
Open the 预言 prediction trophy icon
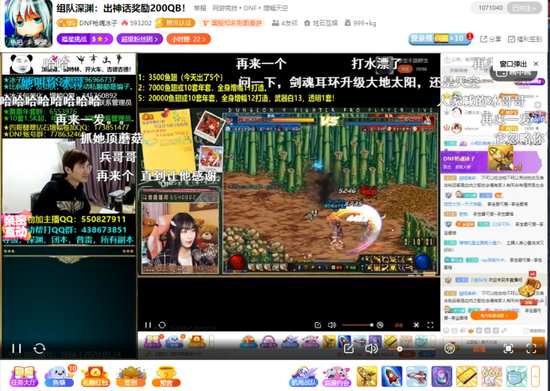click(166, 376)
